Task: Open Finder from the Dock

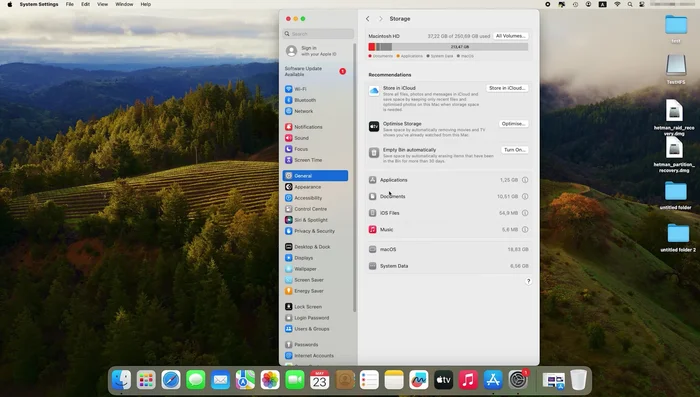Action: [x=121, y=380]
